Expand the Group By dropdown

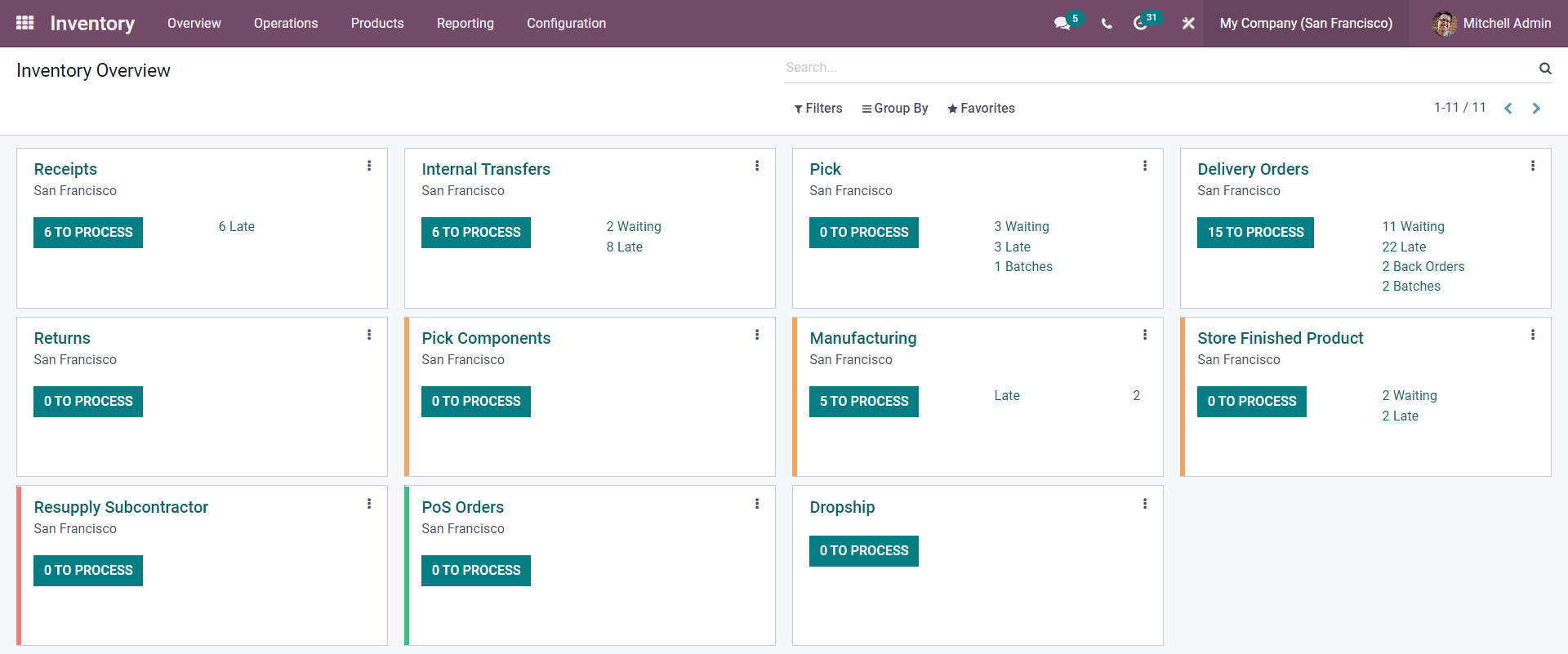(x=895, y=109)
